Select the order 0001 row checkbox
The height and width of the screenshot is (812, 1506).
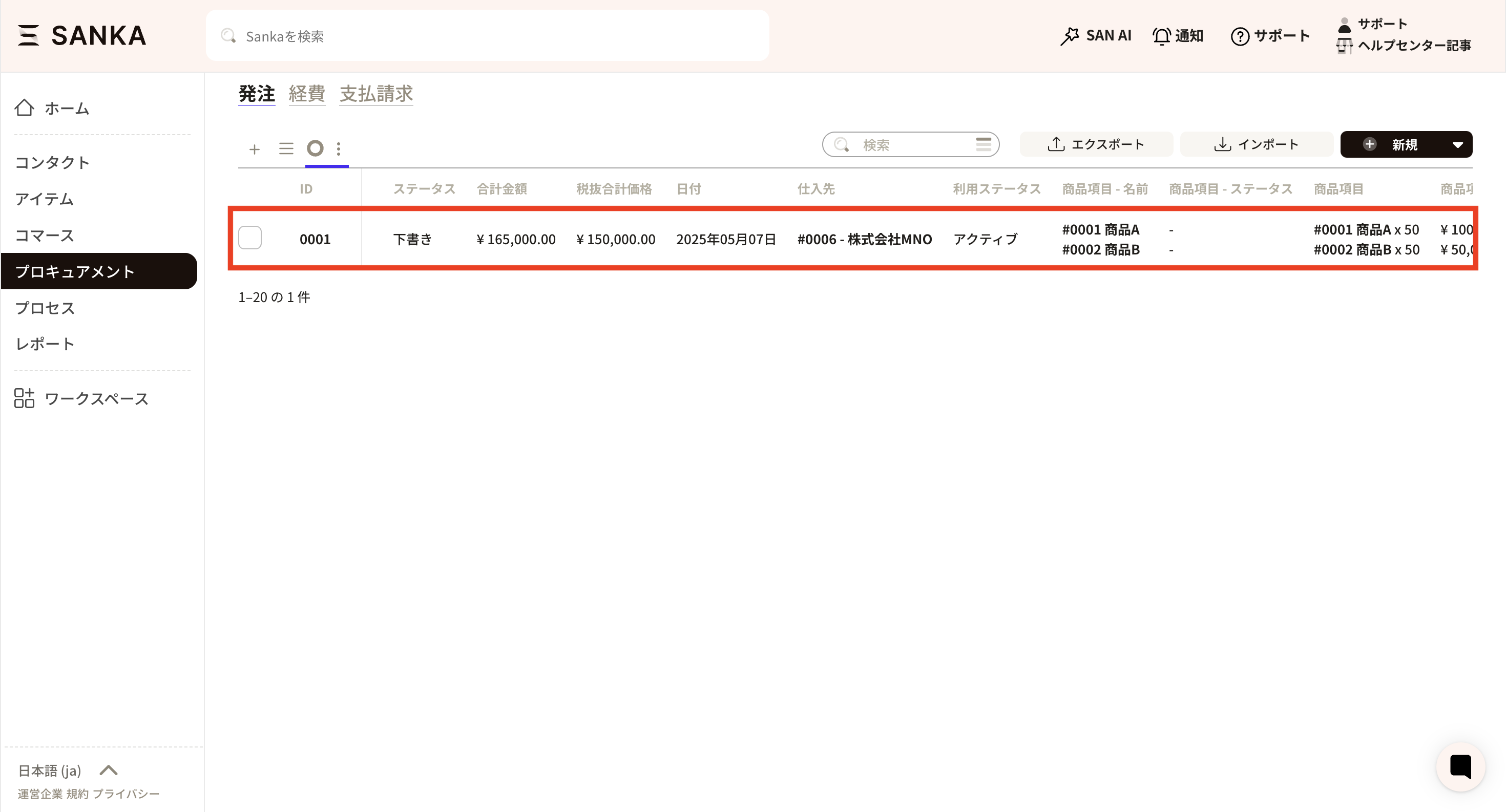[x=249, y=238]
